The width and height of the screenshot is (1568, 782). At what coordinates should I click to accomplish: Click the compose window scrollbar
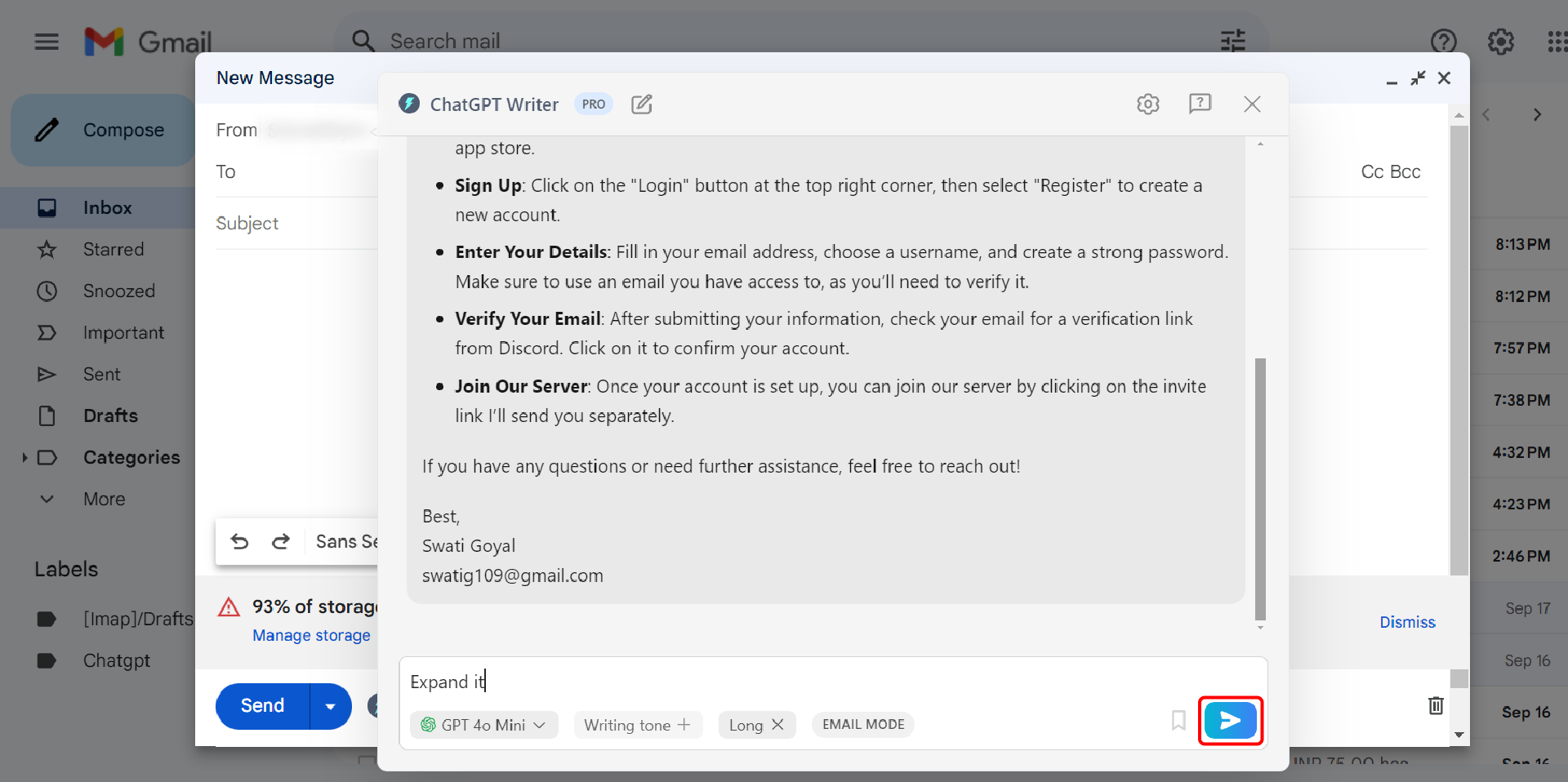1459,351
